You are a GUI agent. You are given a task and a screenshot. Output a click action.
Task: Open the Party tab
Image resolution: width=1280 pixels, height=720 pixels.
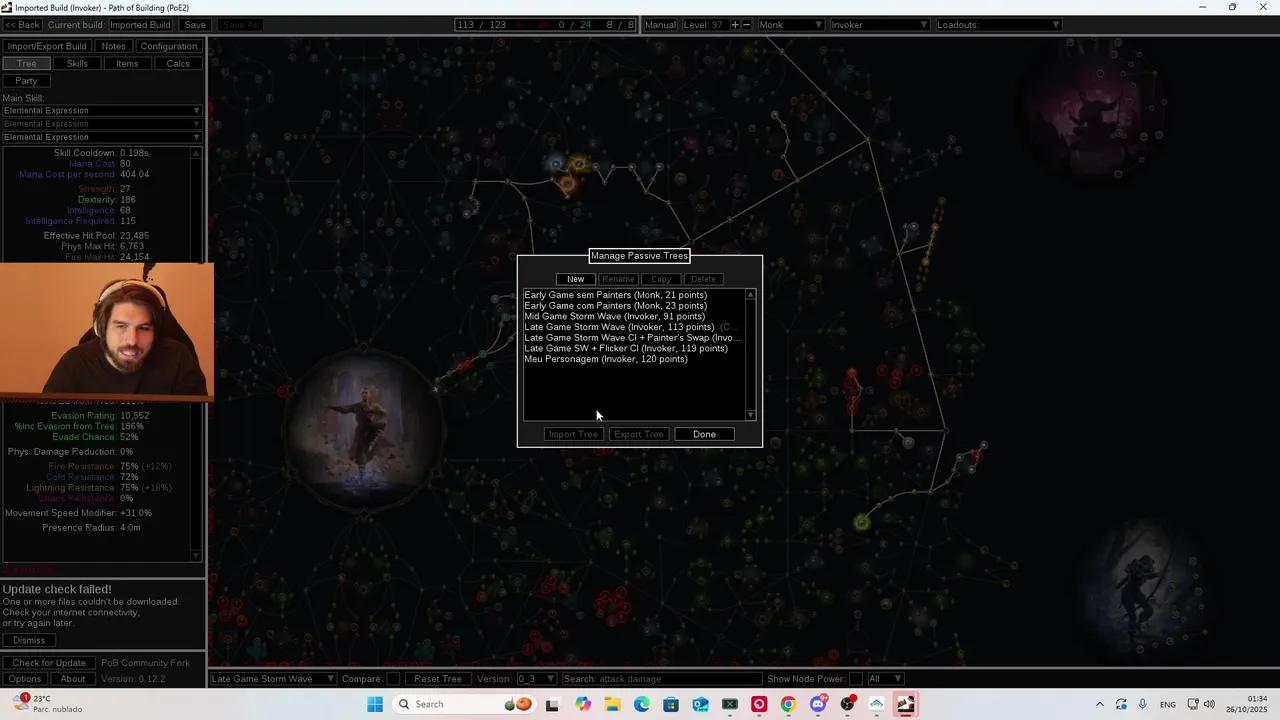[x=27, y=81]
